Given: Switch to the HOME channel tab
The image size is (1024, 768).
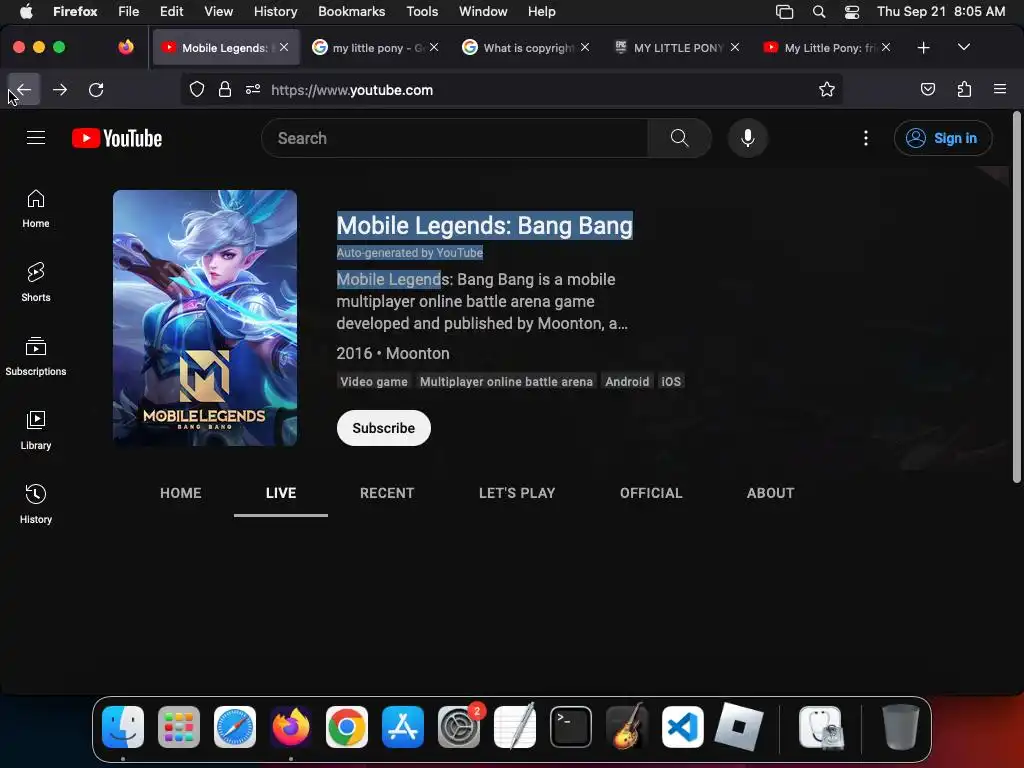Looking at the screenshot, I should pyautogui.click(x=181, y=493).
